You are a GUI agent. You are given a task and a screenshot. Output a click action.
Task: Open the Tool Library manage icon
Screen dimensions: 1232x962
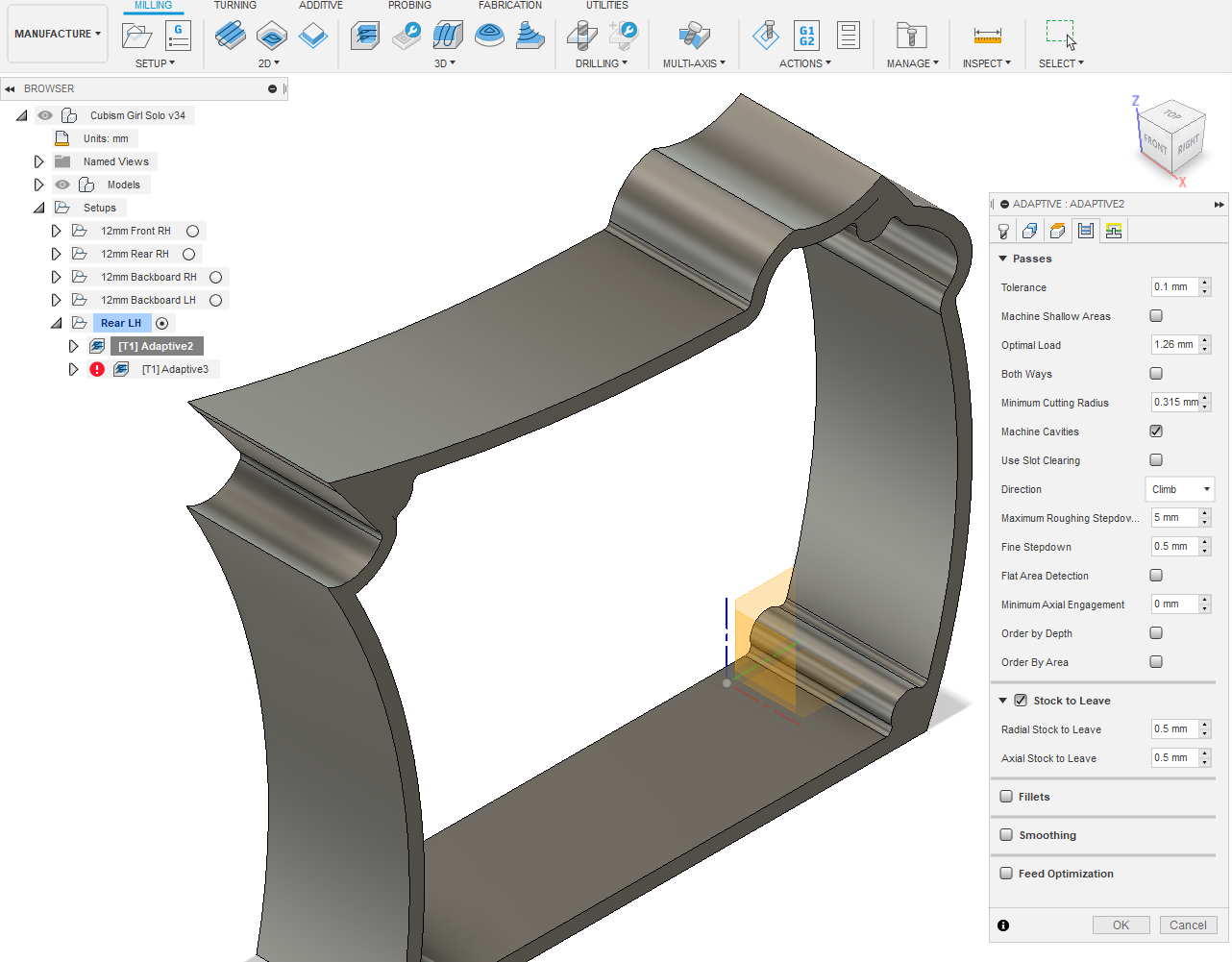click(x=911, y=37)
